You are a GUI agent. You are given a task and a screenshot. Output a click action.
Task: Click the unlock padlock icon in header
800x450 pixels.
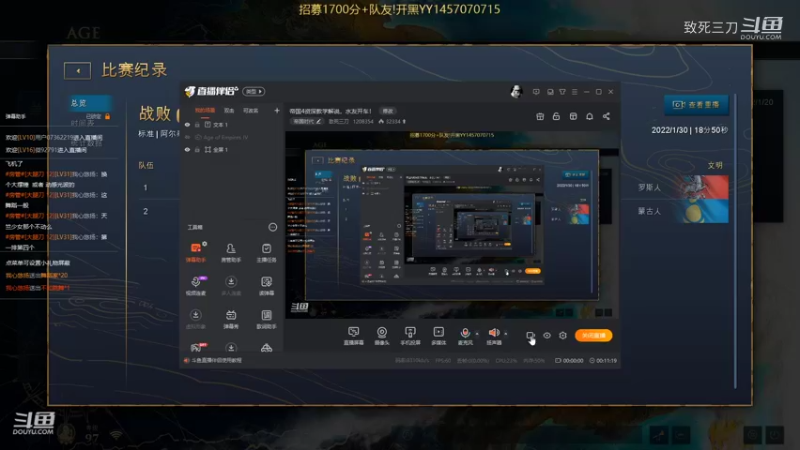pos(556,116)
